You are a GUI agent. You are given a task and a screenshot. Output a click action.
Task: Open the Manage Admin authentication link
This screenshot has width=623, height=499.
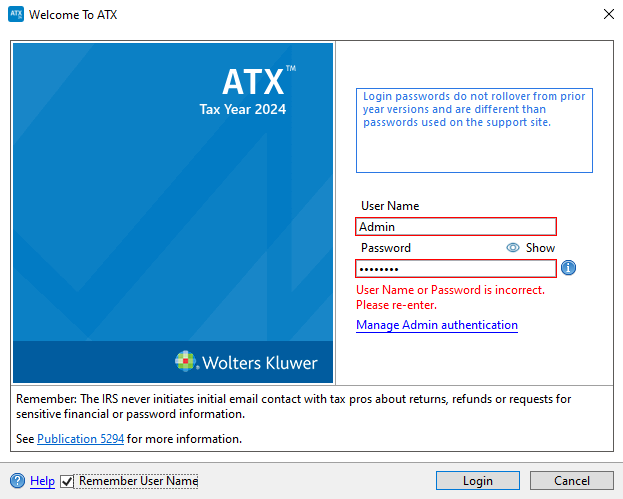click(x=437, y=325)
